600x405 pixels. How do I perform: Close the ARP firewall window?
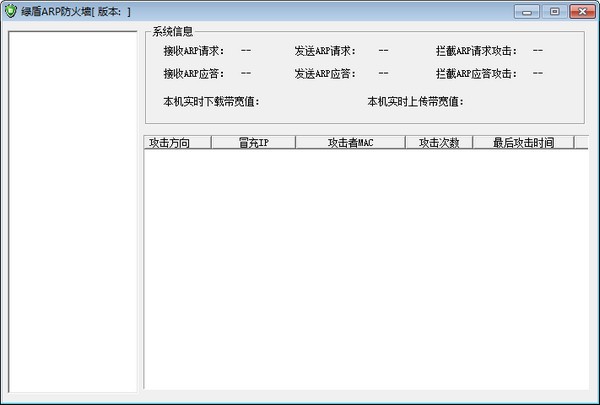point(579,11)
